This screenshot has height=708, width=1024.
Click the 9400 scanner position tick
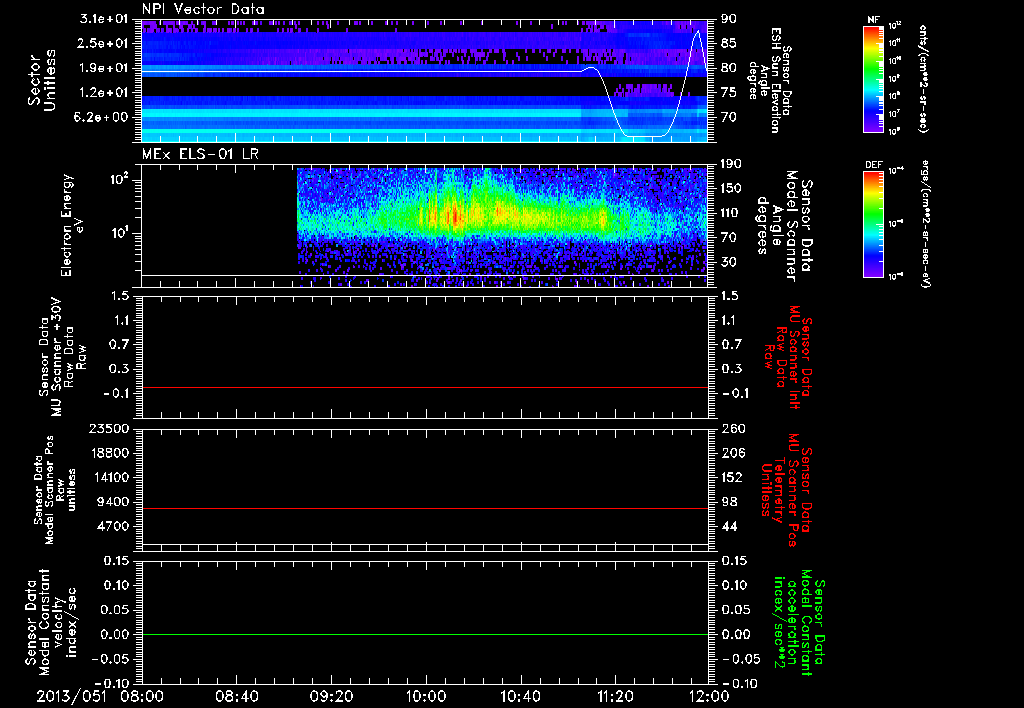pyautogui.click(x=112, y=502)
